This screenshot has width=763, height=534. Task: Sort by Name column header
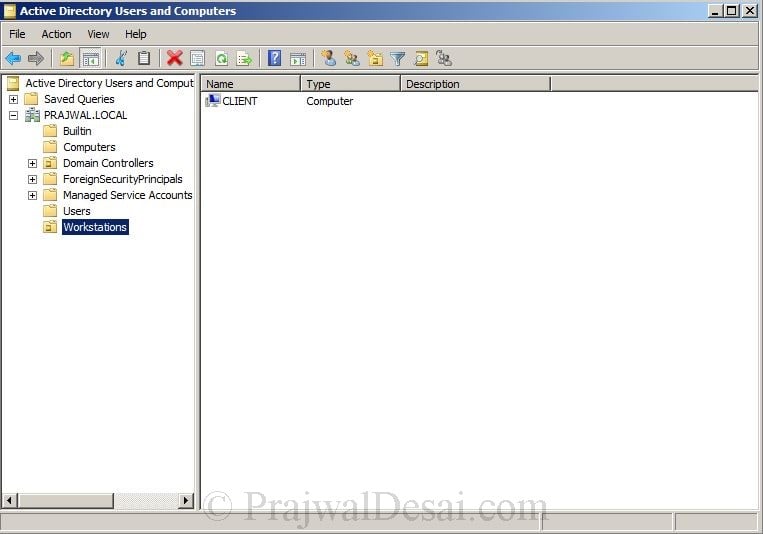[x=251, y=84]
